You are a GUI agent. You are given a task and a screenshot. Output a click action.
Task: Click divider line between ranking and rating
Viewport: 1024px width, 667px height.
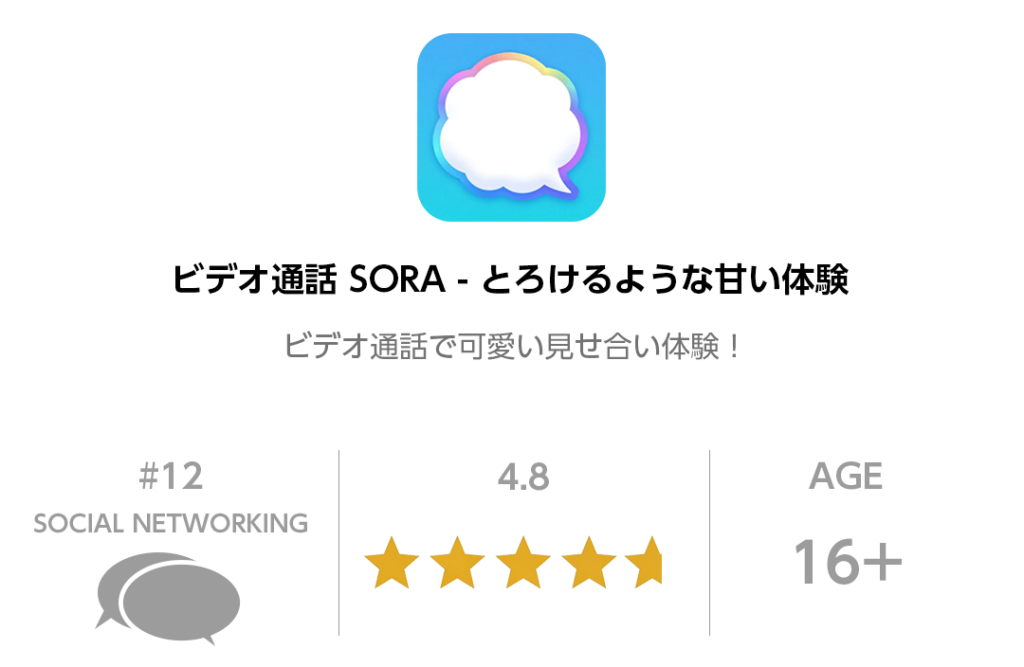point(339,542)
